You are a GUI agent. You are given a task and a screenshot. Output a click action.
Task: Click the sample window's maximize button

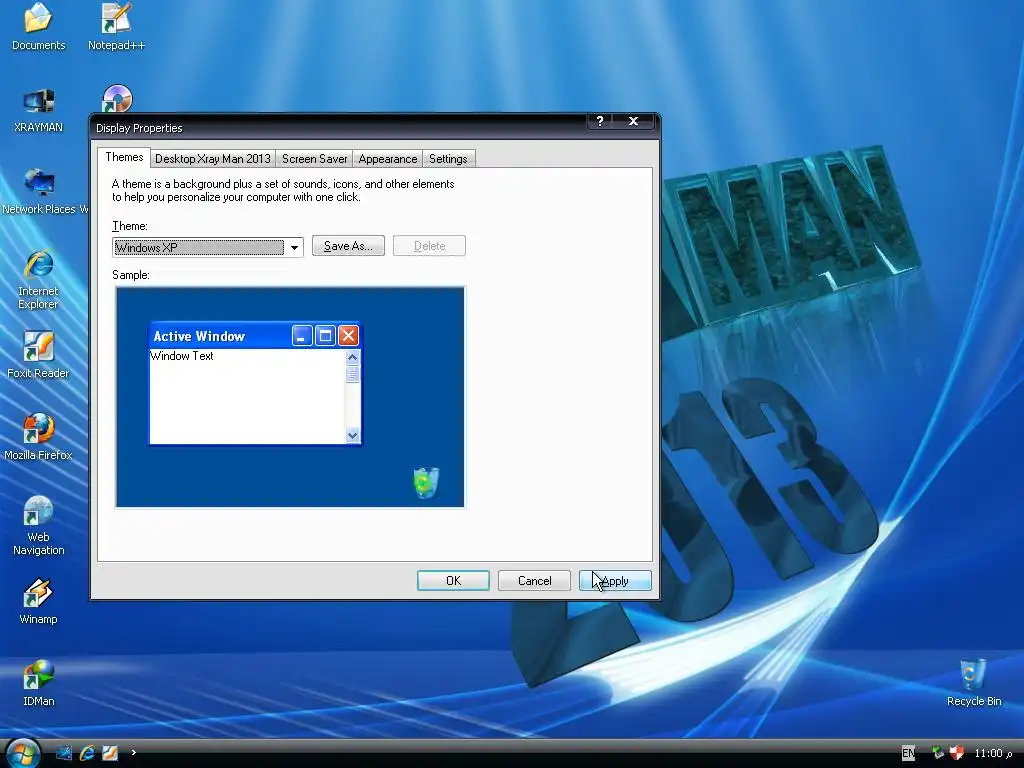click(x=325, y=336)
